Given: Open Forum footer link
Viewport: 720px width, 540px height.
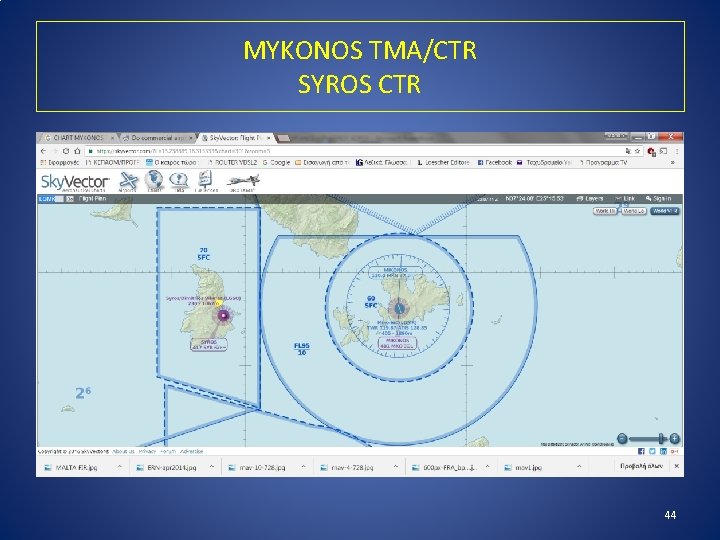Looking at the screenshot, I should 168,451.
